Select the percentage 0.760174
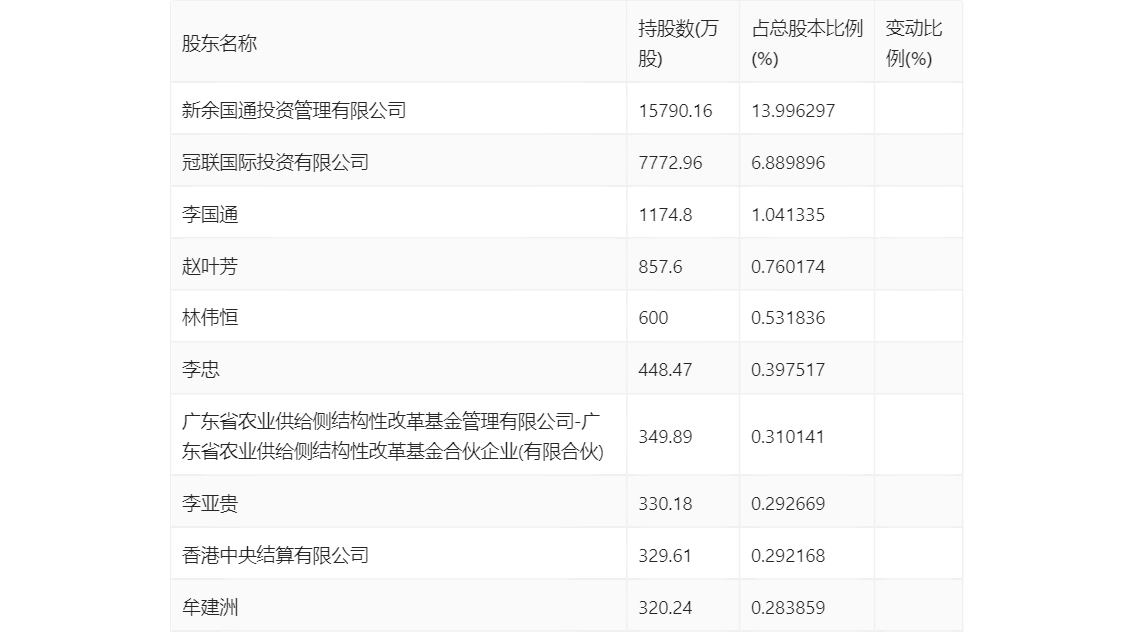This screenshot has height=632, width=1134. point(788,267)
